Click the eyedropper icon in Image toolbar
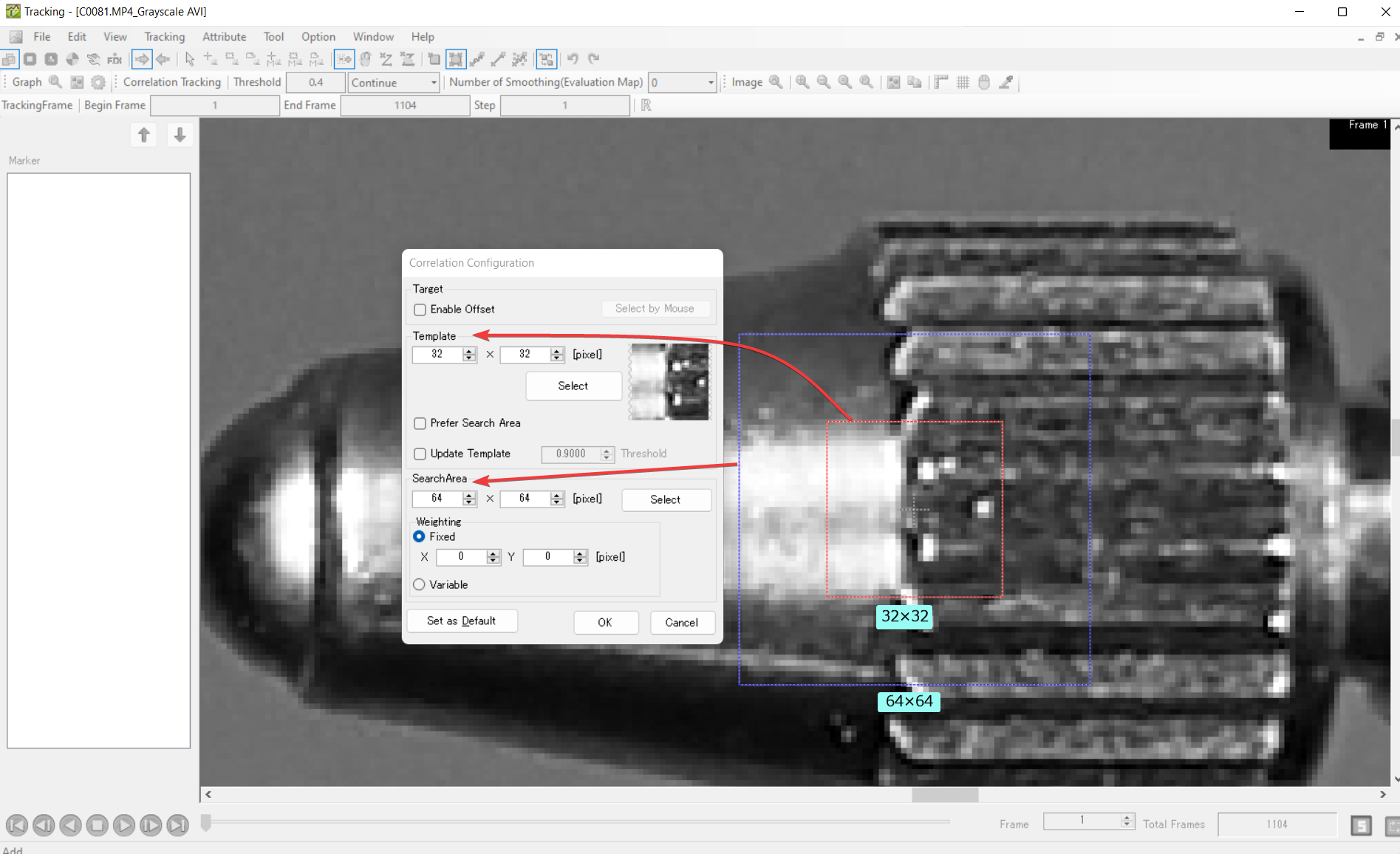This screenshot has height=854, width=1400. pyautogui.click(x=1005, y=83)
